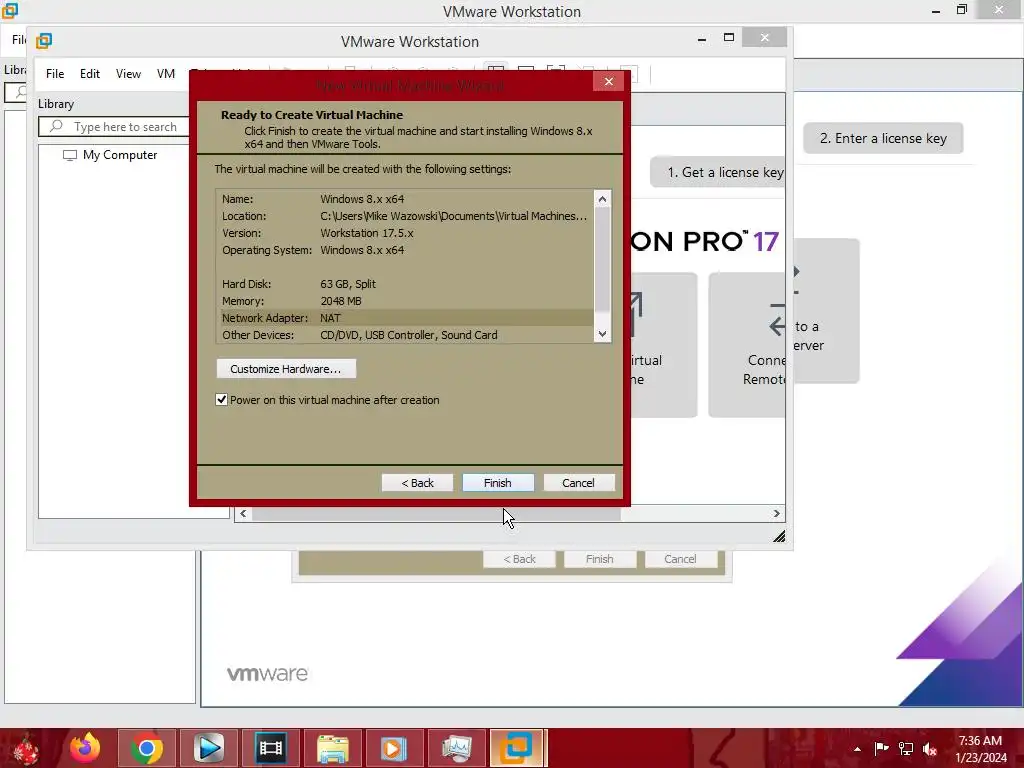The image size is (1024, 768).
Task: Open the blue play-arrow media app on taskbar
Action: 209,748
